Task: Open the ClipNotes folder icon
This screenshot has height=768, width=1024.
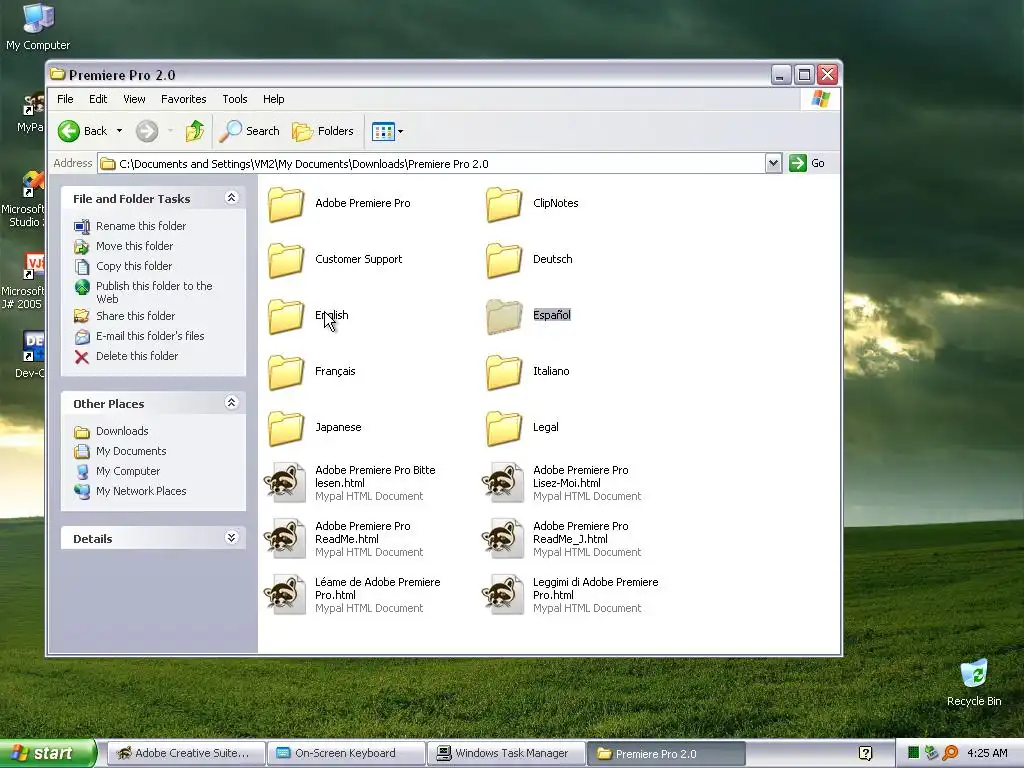Action: (x=504, y=204)
